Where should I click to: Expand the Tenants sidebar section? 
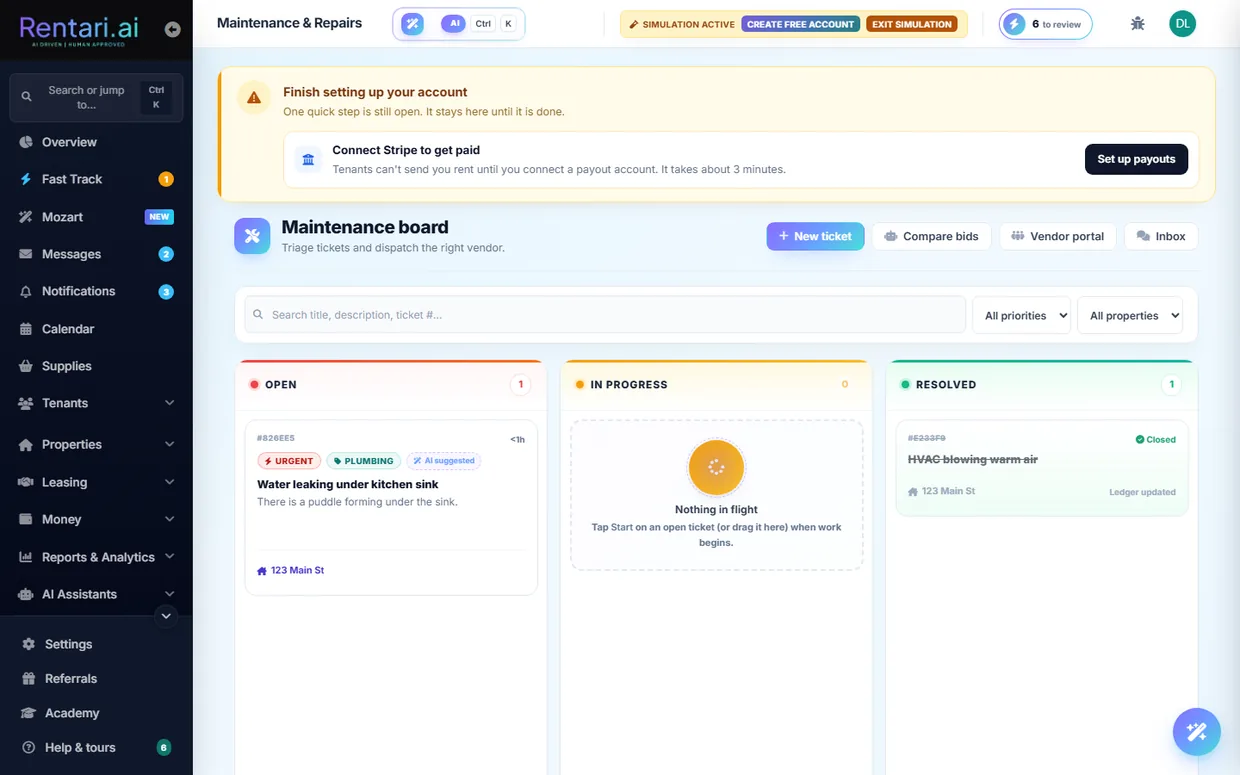pos(96,403)
